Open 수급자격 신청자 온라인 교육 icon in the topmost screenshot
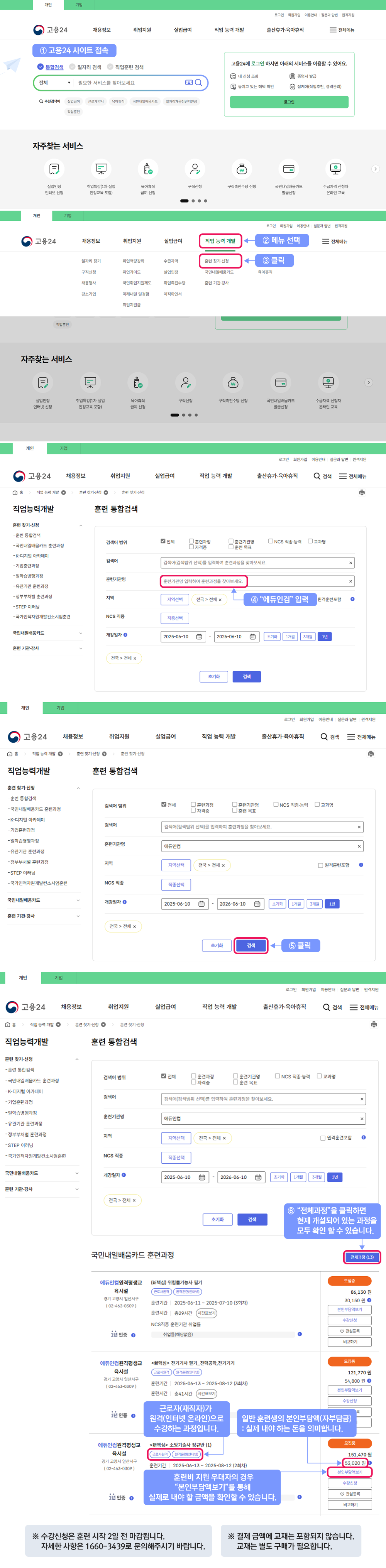Image resolution: width=386 pixels, height=1568 pixels. click(x=335, y=169)
